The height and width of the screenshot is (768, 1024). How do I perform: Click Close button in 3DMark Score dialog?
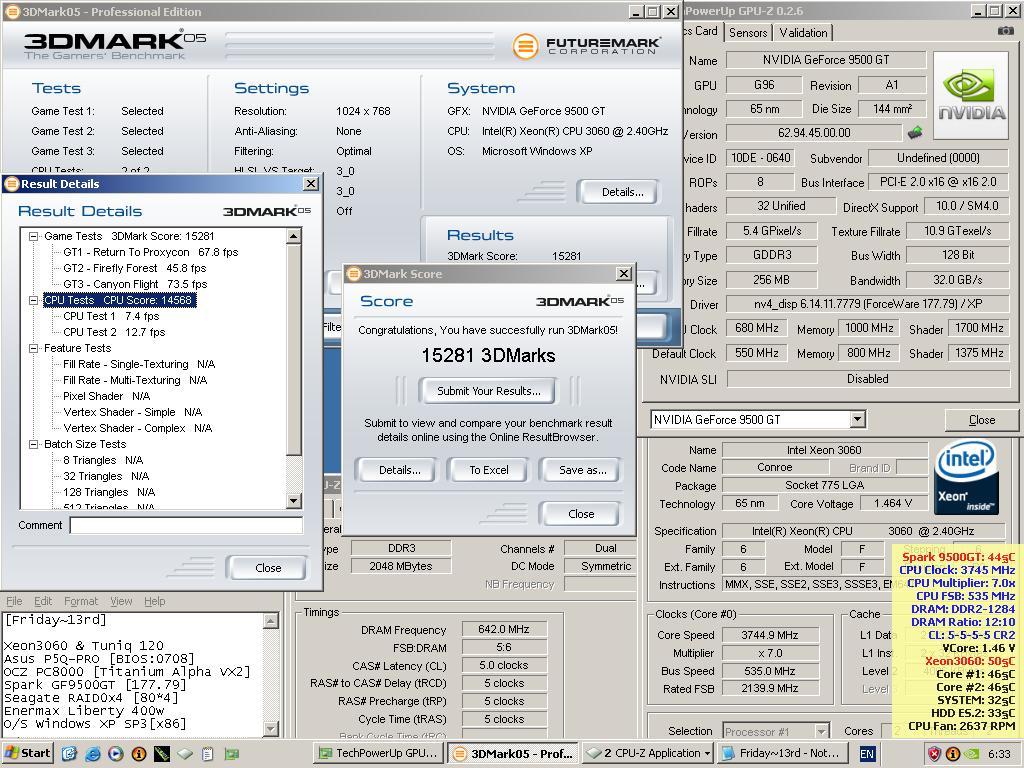point(581,514)
